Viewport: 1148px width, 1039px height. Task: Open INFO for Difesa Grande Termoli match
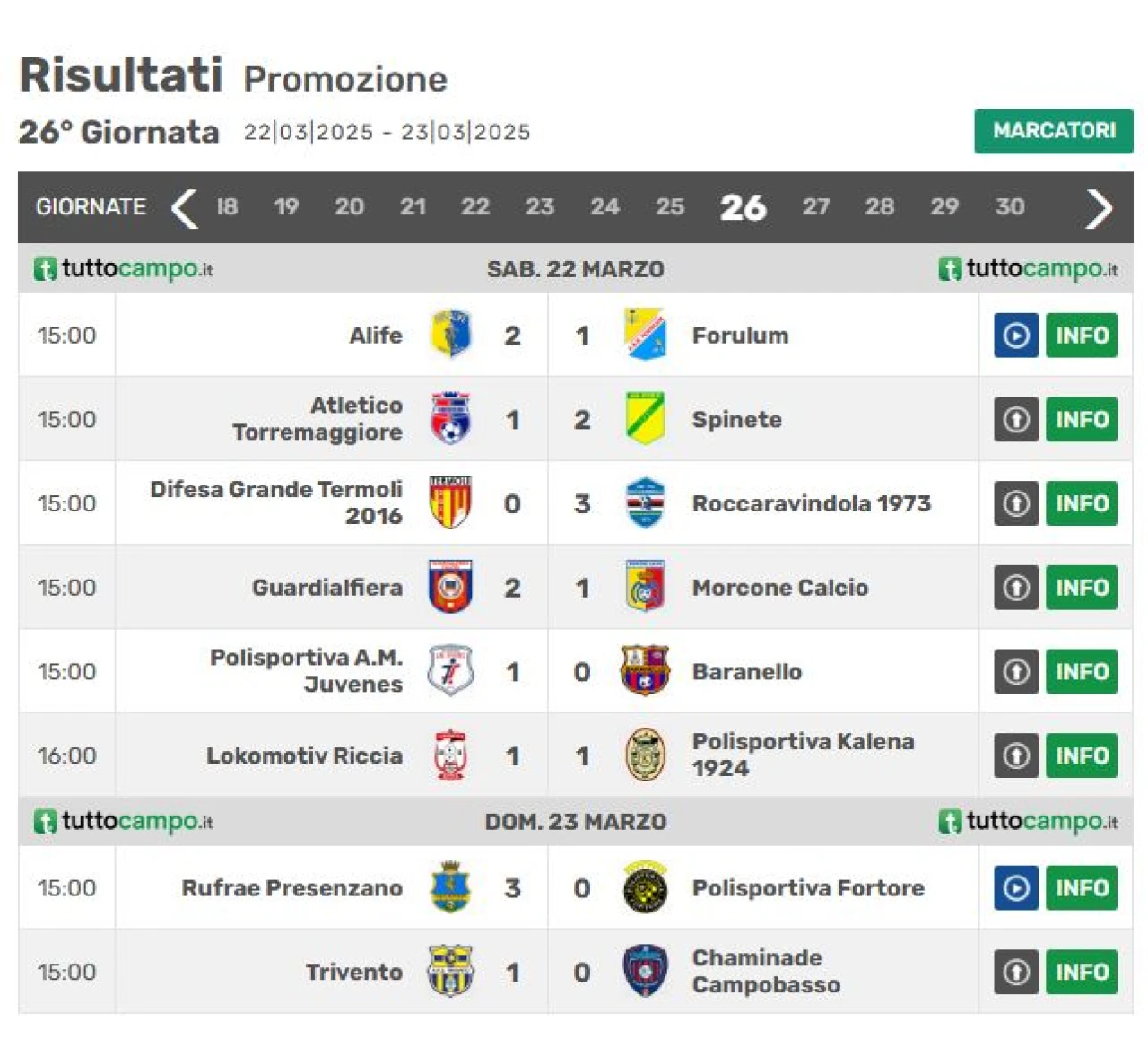(1082, 503)
